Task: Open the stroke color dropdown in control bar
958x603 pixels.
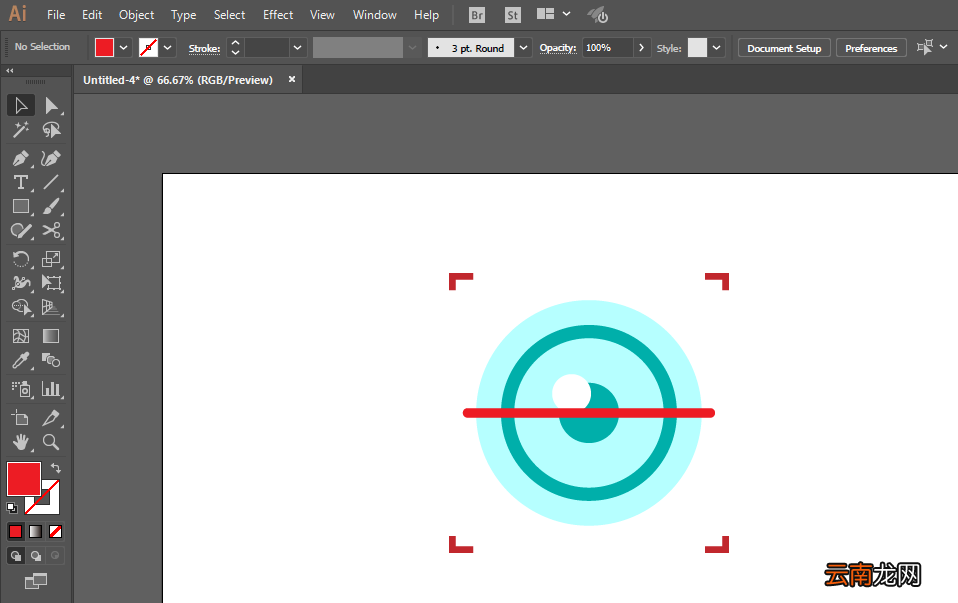Action: click(x=167, y=48)
